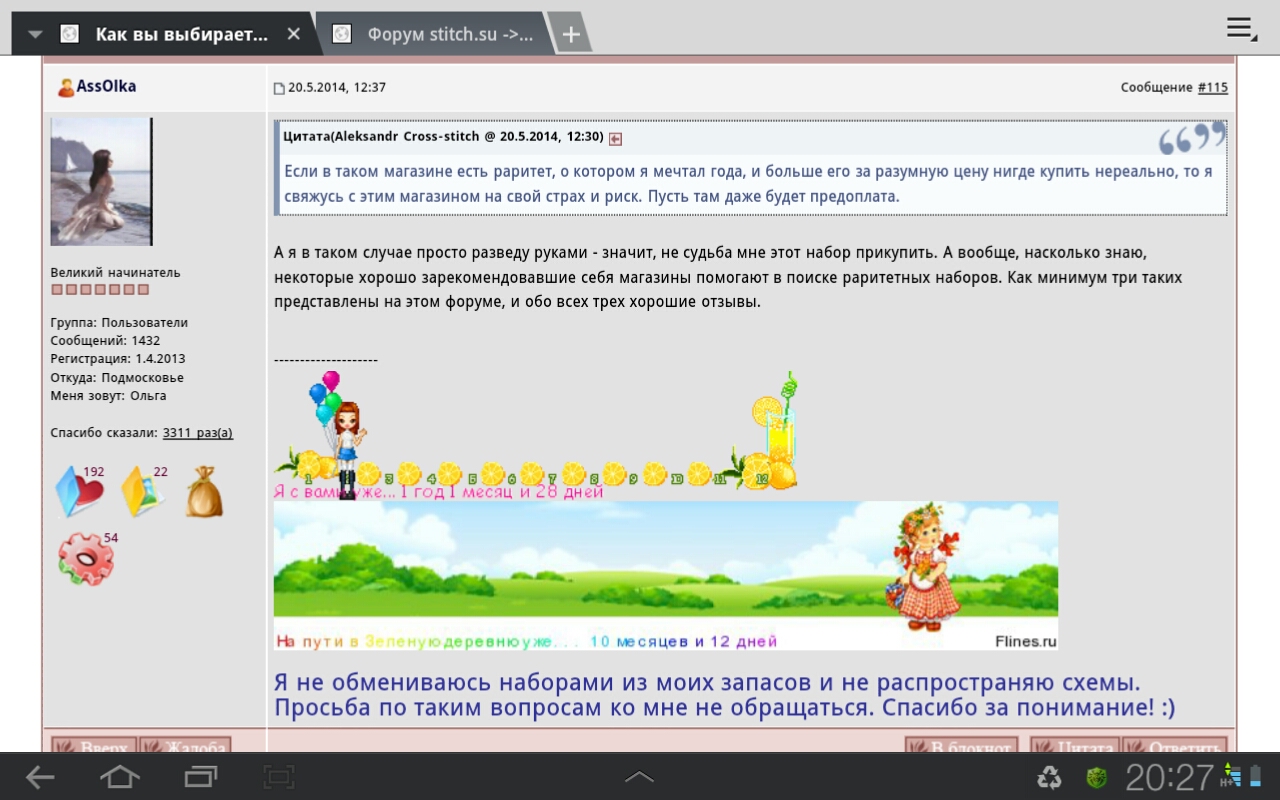Open the 3311 раз(а) thanks link
This screenshot has height=800, width=1280.
[198, 433]
